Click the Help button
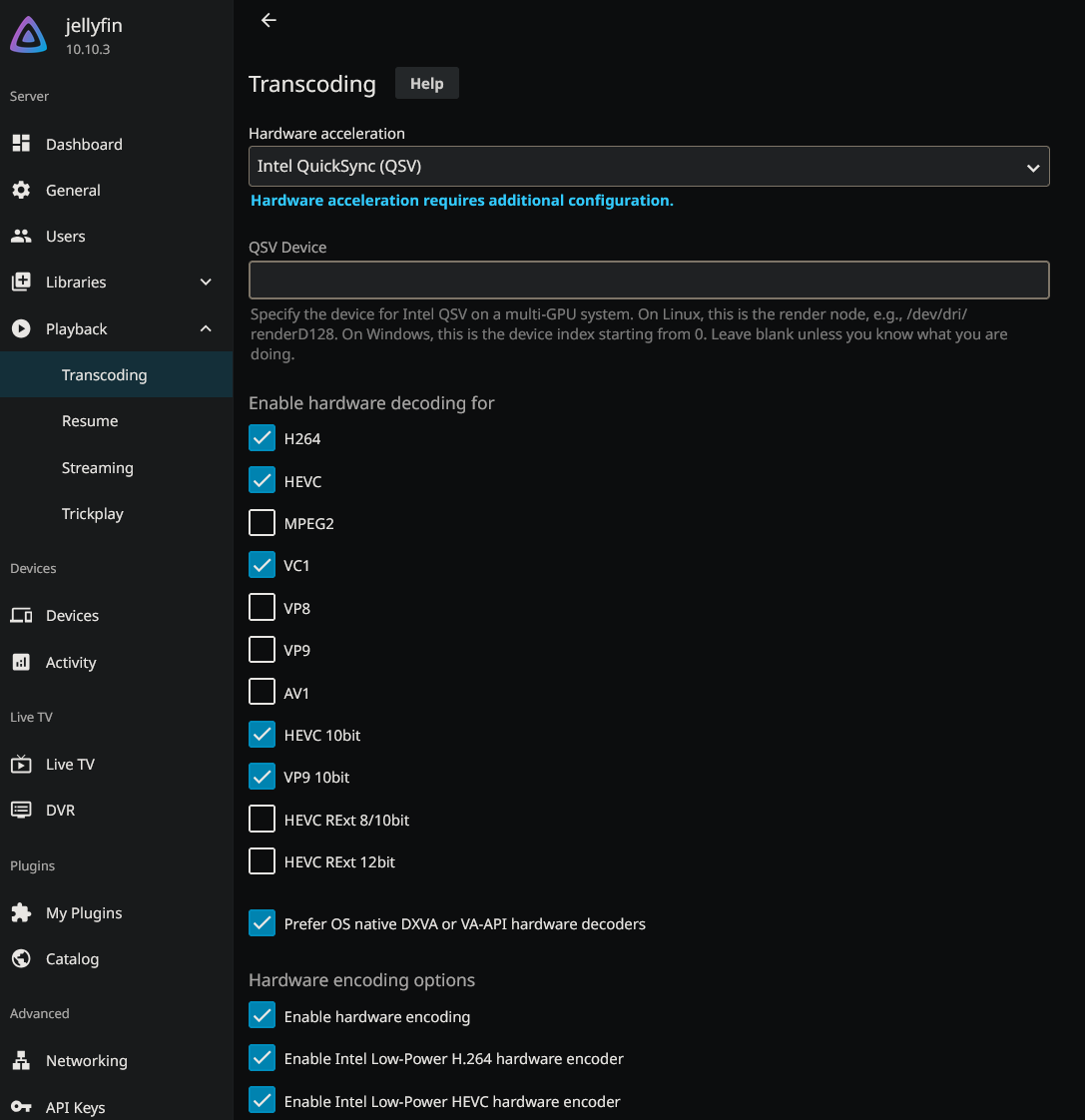 pos(426,84)
